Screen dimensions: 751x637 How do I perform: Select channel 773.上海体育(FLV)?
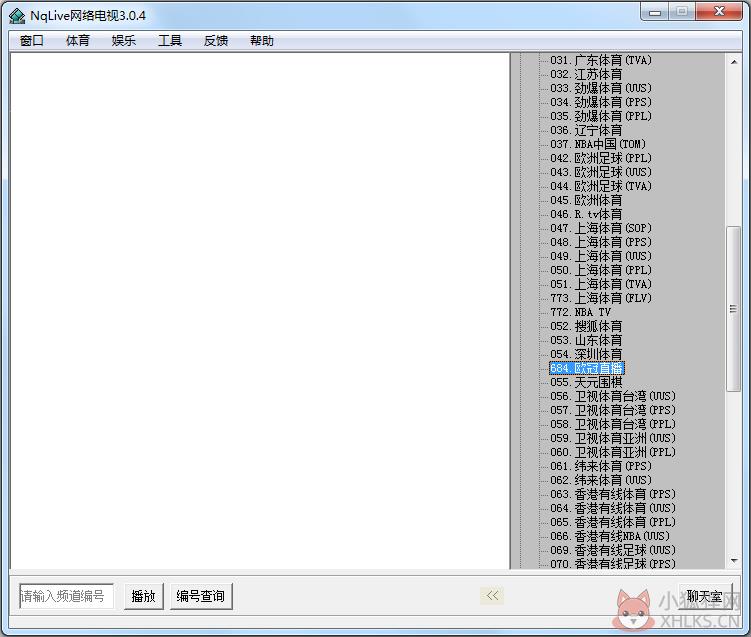(x=601, y=298)
